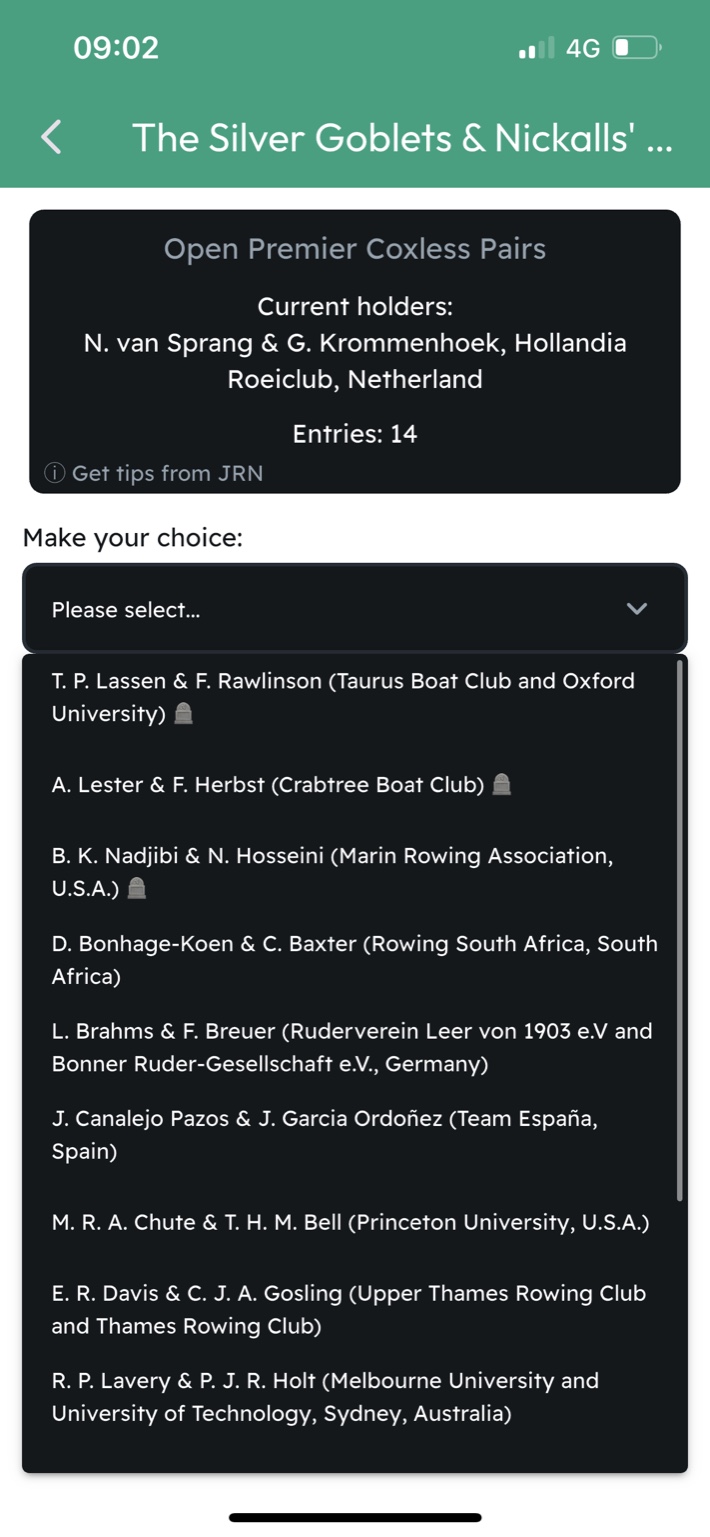The width and height of the screenshot is (710, 1537).
Task: Tap the seed icon after Marin Rowing Association
Action: click(x=138, y=888)
